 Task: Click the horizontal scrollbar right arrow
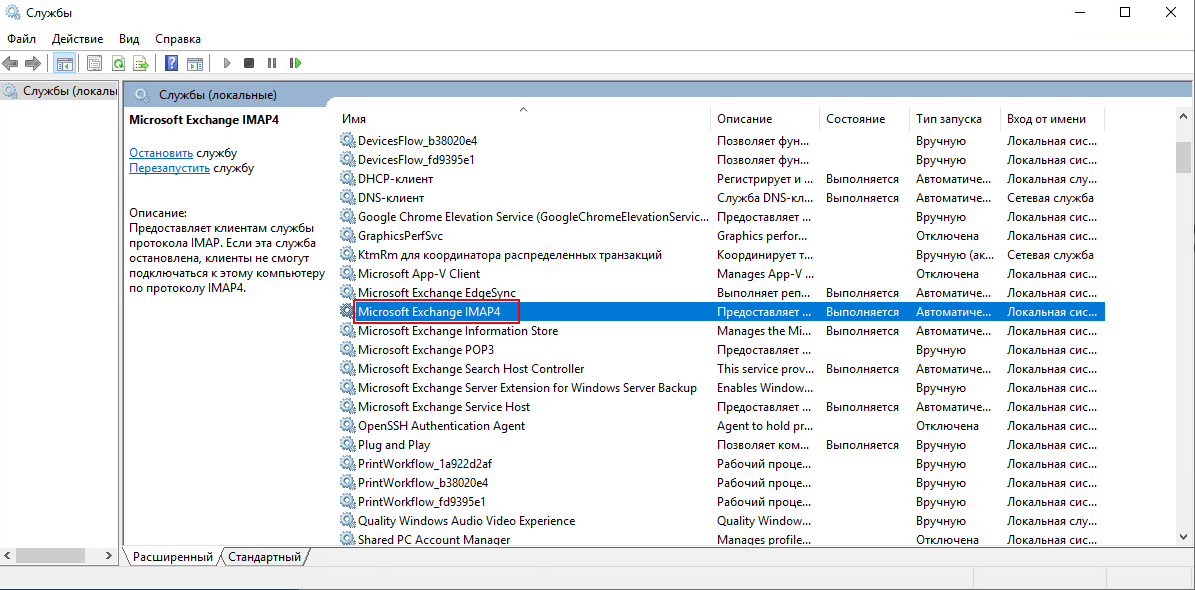coord(109,553)
